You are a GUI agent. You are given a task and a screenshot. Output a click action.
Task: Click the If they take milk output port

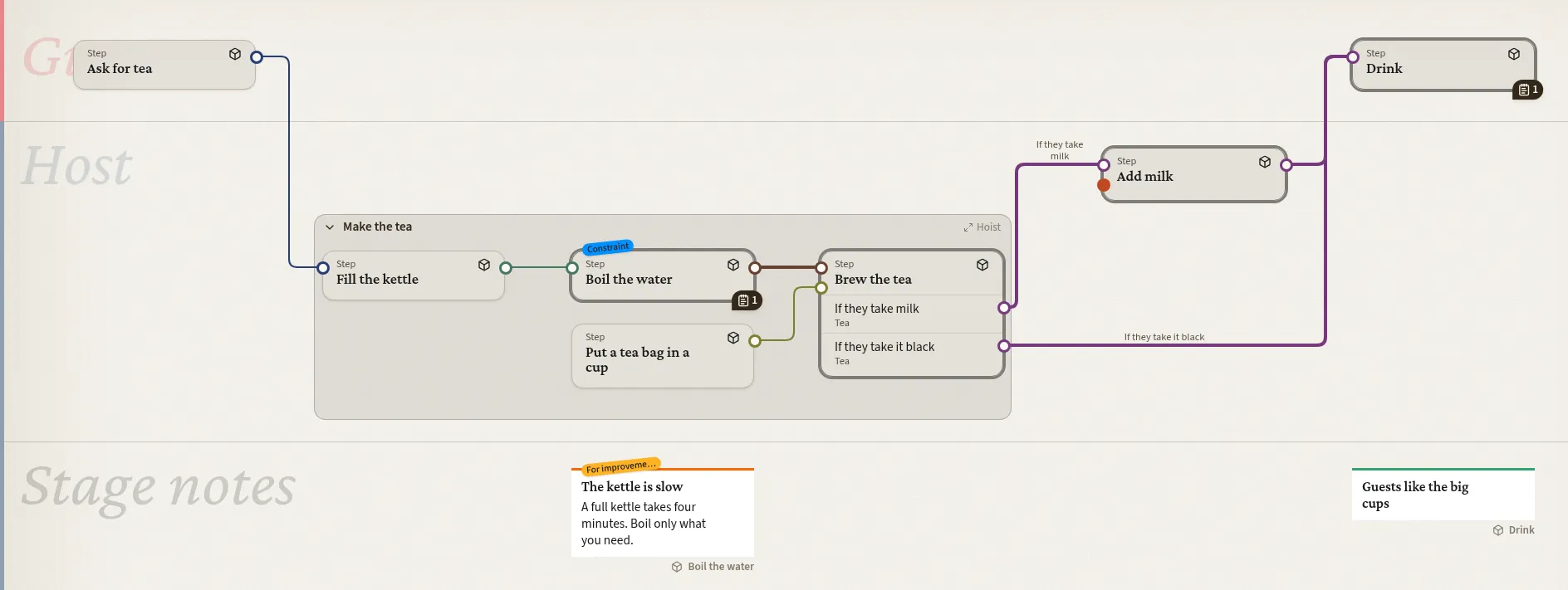1004,308
